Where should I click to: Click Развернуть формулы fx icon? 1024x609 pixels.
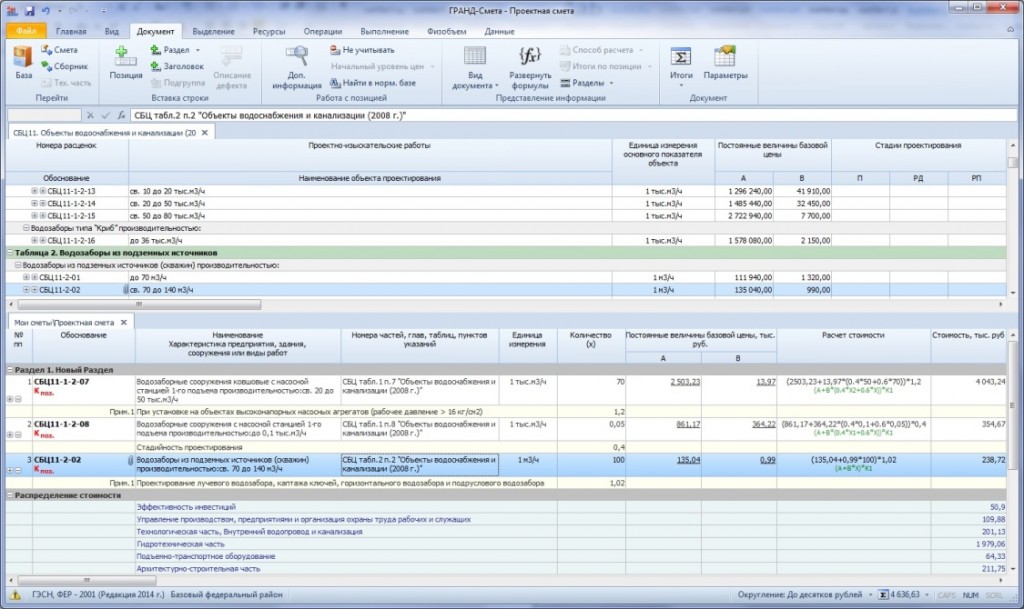(x=530, y=55)
